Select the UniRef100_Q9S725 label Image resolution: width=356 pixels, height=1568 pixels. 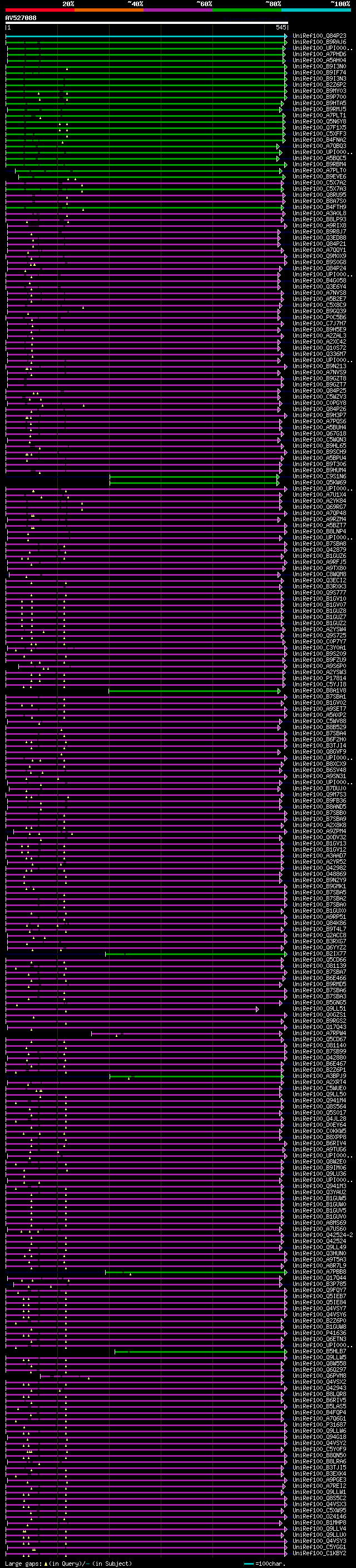[x=319, y=635]
